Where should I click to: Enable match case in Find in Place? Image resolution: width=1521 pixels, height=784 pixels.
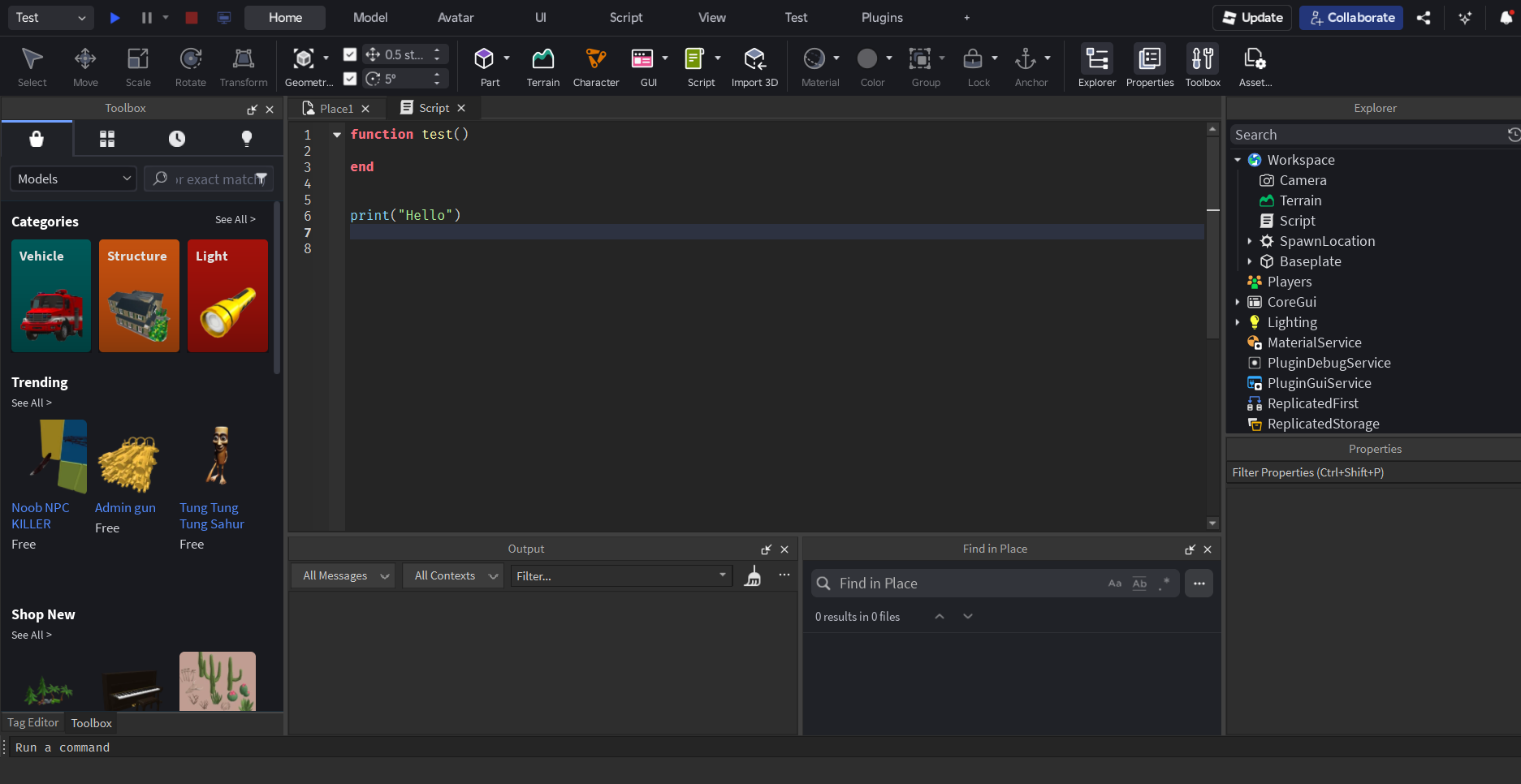pyautogui.click(x=1114, y=583)
